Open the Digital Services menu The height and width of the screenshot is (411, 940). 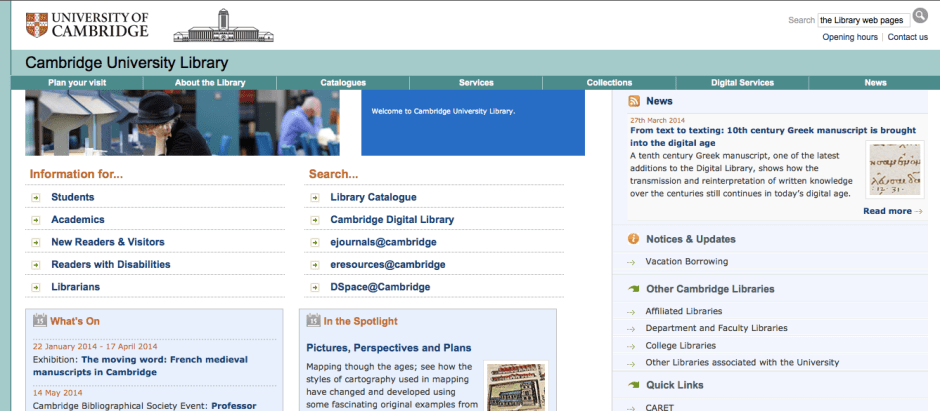pos(742,83)
